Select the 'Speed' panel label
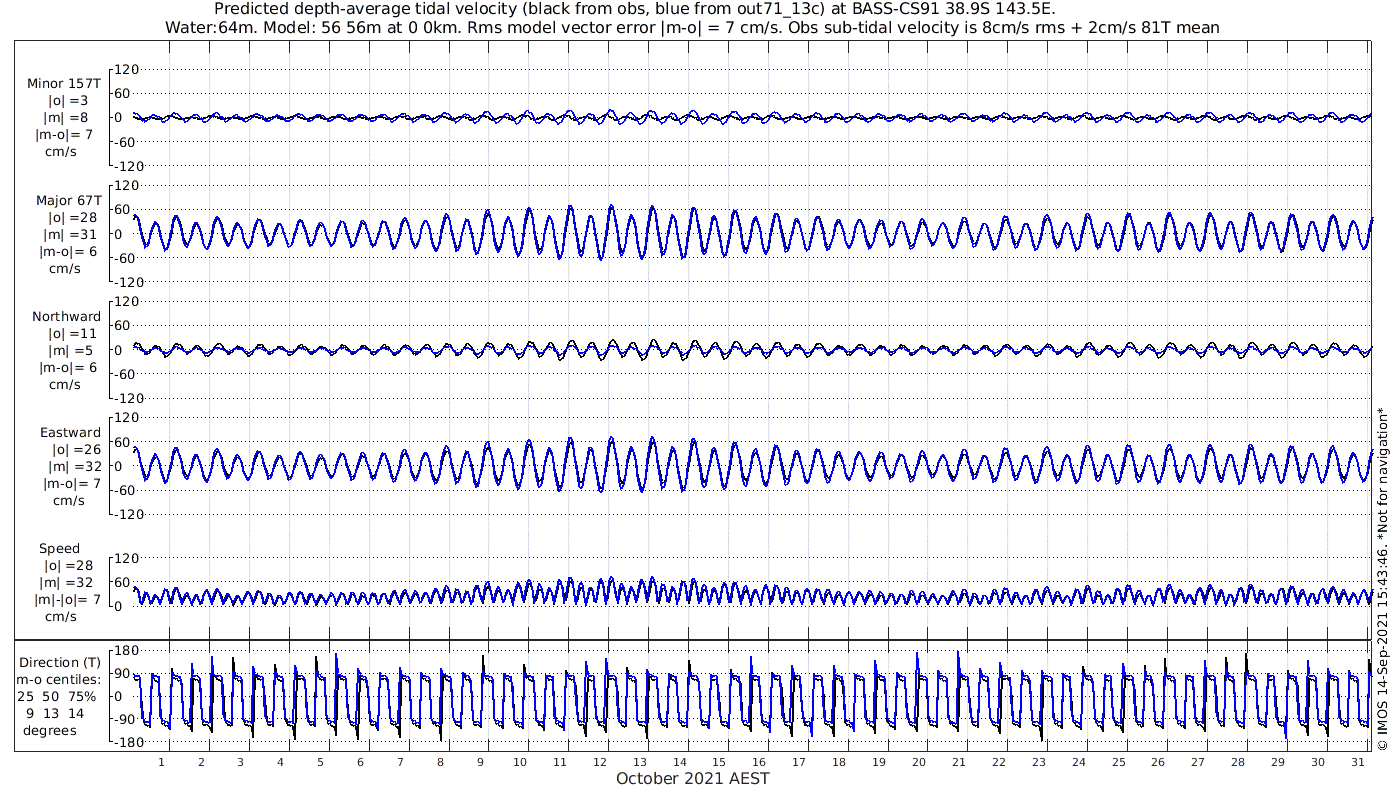The width and height of the screenshot is (1400, 800). (x=59, y=548)
